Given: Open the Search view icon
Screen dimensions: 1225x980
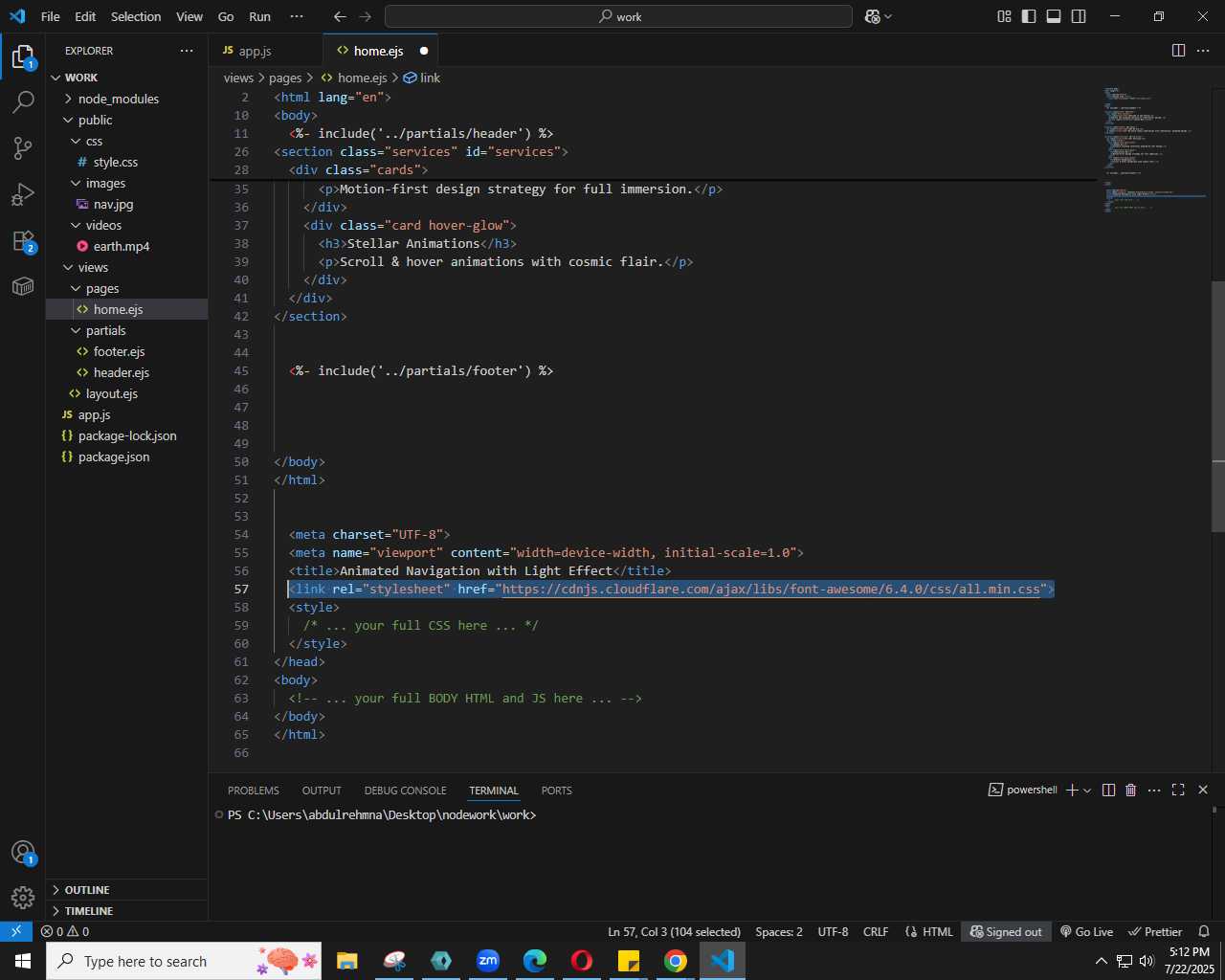Looking at the screenshot, I should coord(23,101).
